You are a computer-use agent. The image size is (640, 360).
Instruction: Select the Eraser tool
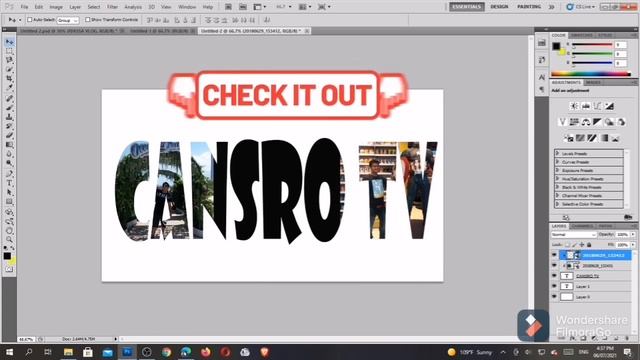[9, 135]
